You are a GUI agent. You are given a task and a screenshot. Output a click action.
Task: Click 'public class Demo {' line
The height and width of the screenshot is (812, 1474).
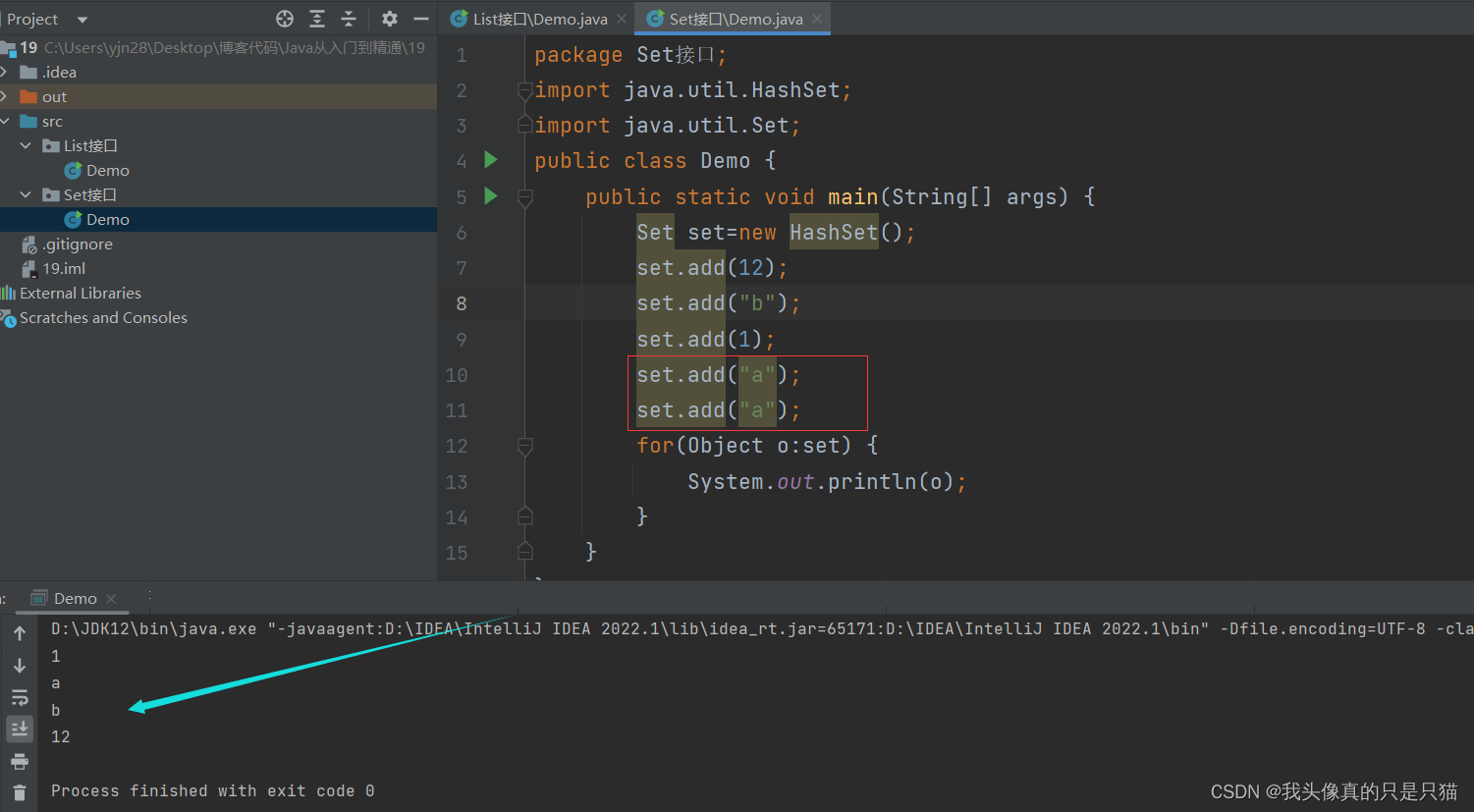point(655,161)
